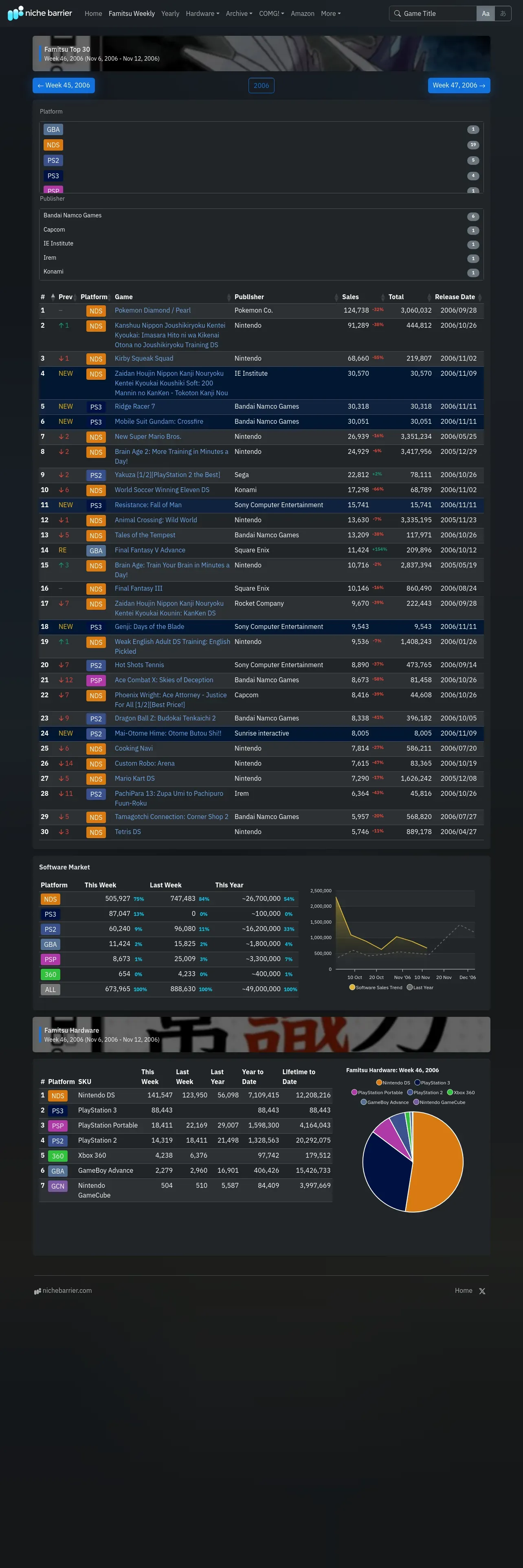Expand the Archive dropdown menu
This screenshot has width=523, height=1568.
point(239,13)
